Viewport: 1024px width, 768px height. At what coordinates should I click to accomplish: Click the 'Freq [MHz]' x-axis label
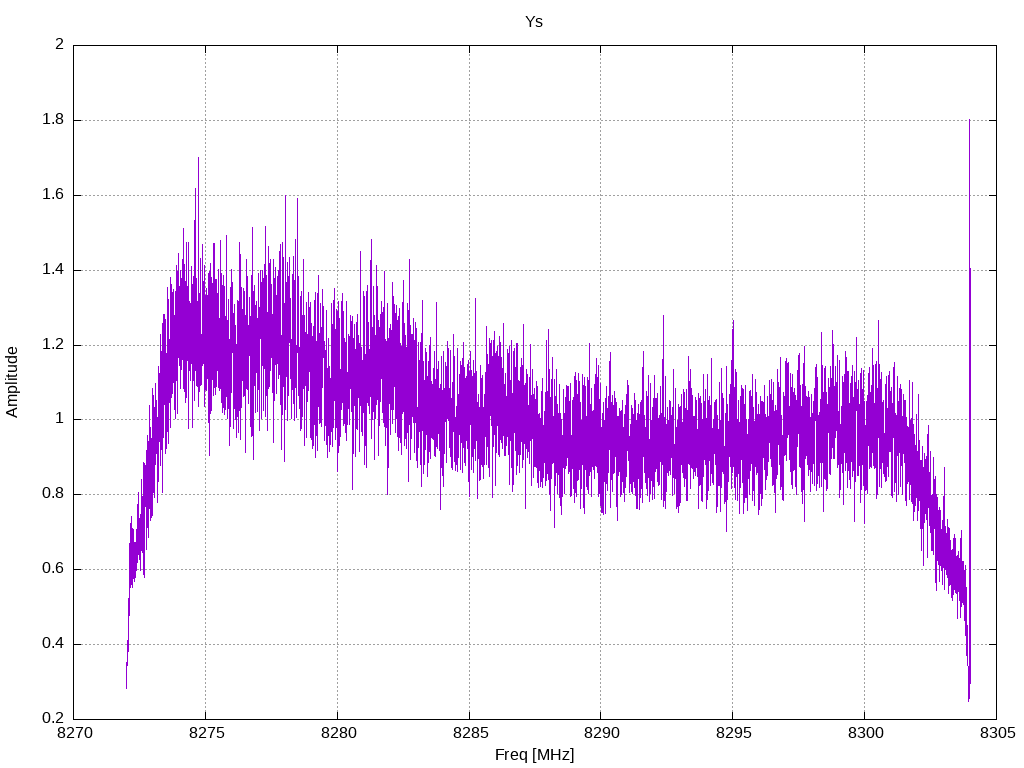click(x=534, y=755)
